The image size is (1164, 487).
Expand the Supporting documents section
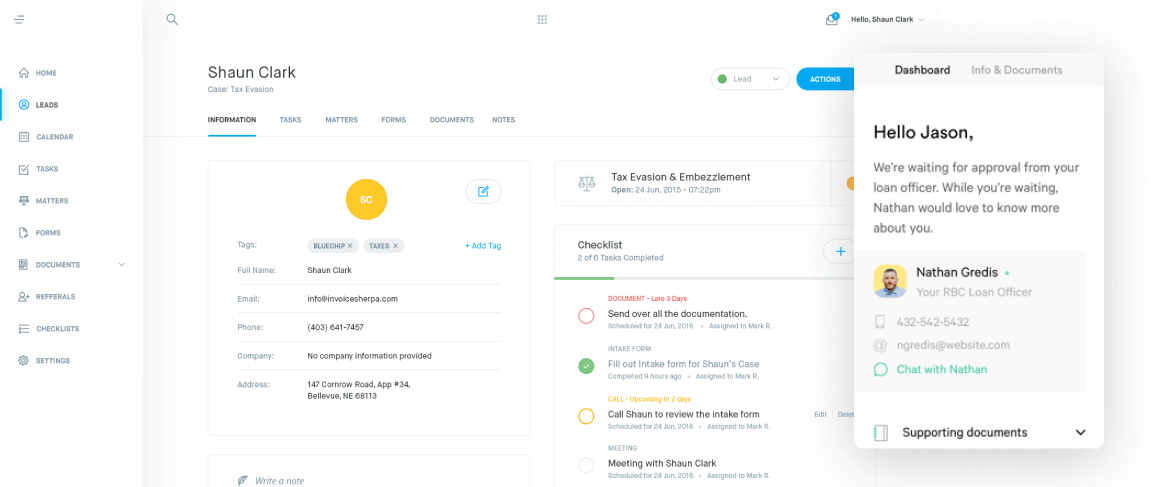1080,433
